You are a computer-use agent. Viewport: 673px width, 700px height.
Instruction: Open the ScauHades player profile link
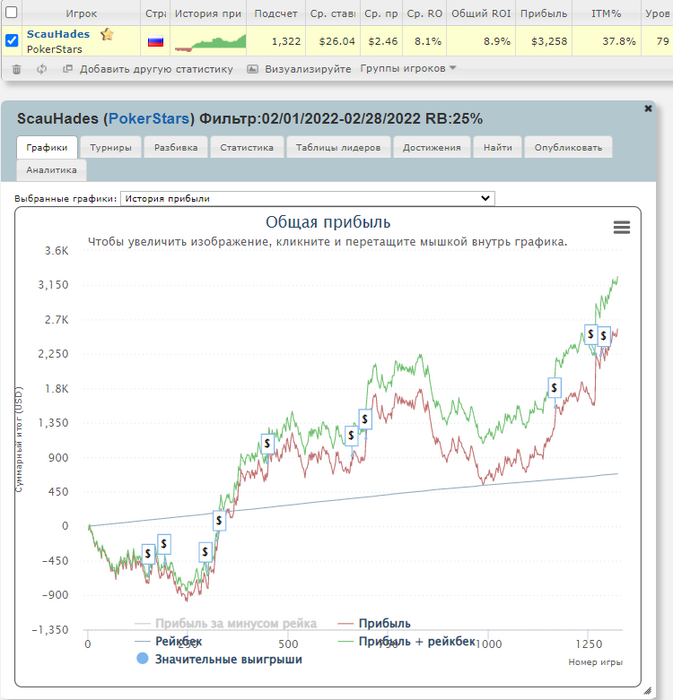pos(58,34)
